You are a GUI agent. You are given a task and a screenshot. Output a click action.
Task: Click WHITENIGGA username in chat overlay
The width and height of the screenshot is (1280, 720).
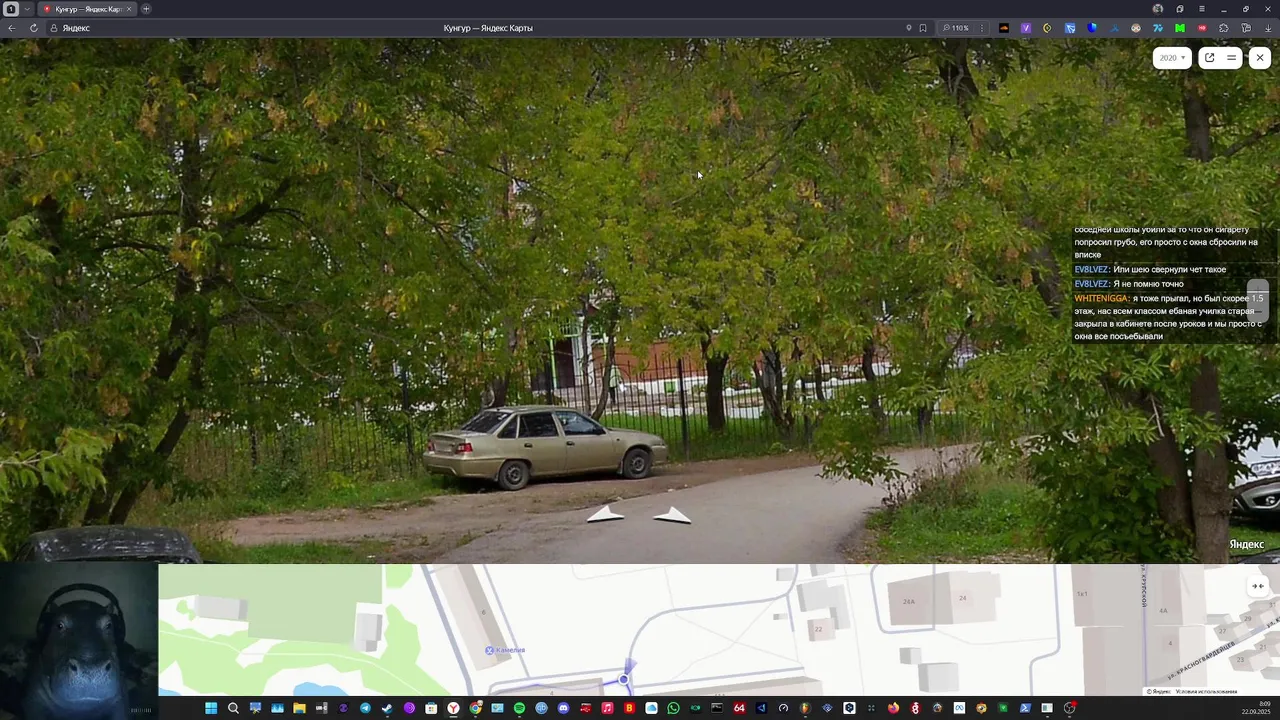1102,298
